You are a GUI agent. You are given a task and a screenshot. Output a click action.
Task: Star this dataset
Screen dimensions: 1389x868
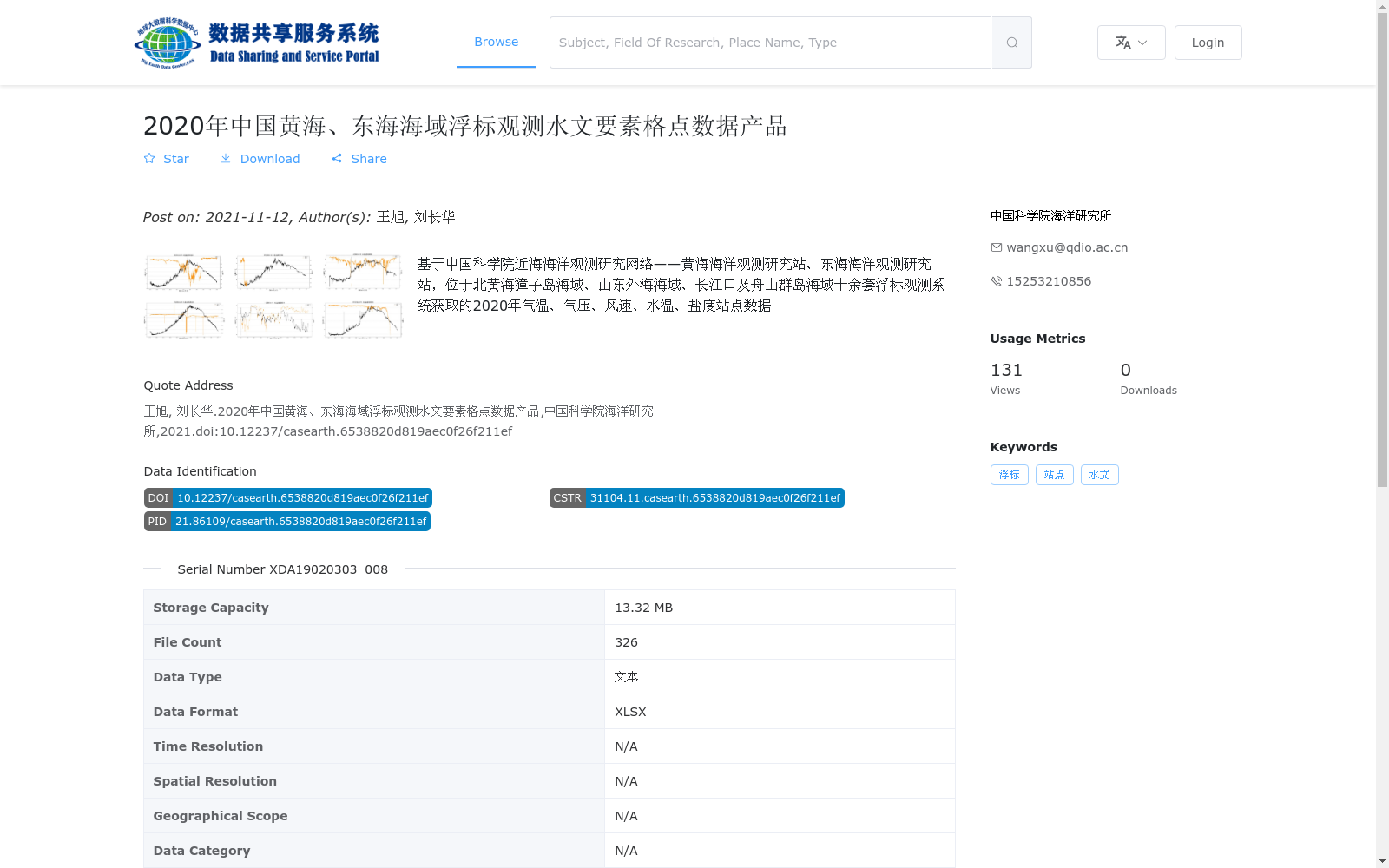(x=166, y=159)
